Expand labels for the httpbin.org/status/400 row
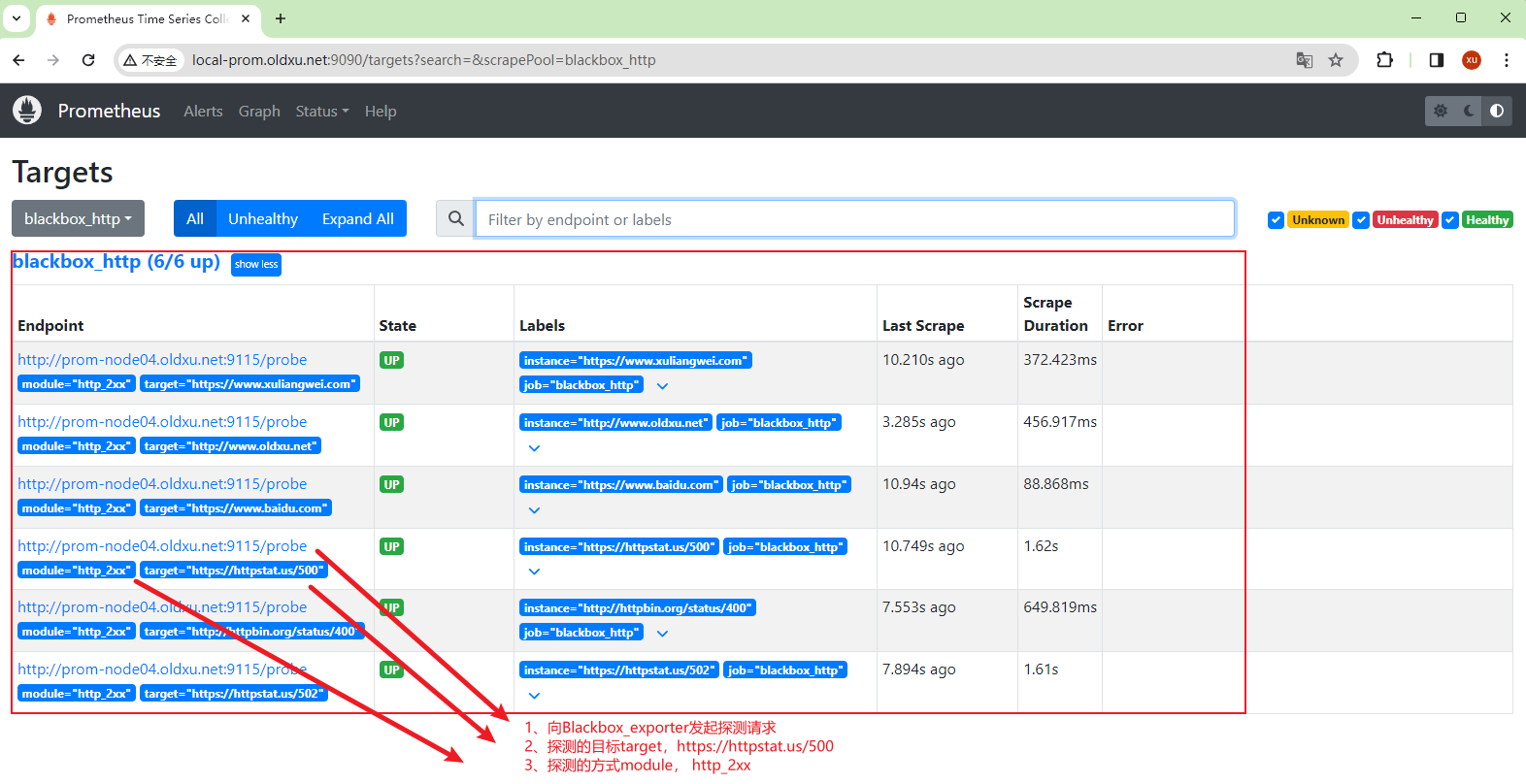The image size is (1526, 784). click(x=662, y=634)
